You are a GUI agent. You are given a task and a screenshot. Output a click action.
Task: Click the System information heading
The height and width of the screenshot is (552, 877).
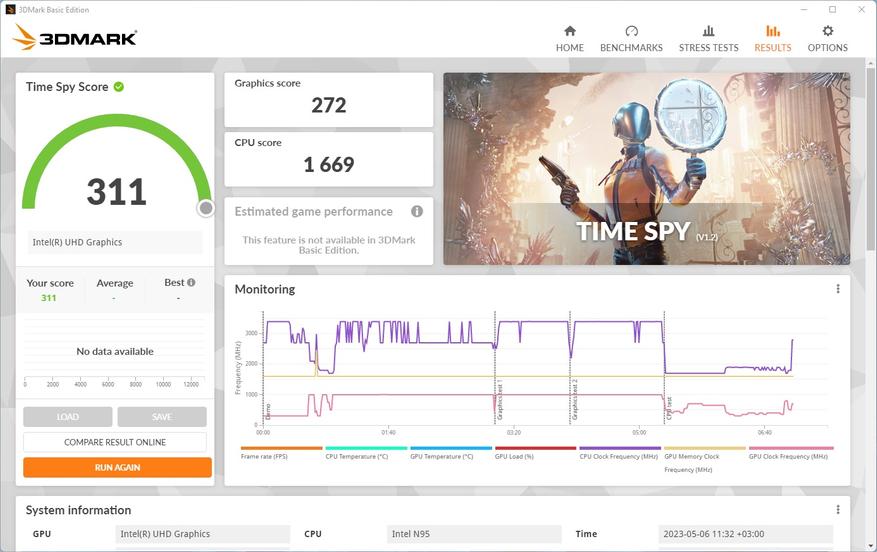[x=78, y=510]
